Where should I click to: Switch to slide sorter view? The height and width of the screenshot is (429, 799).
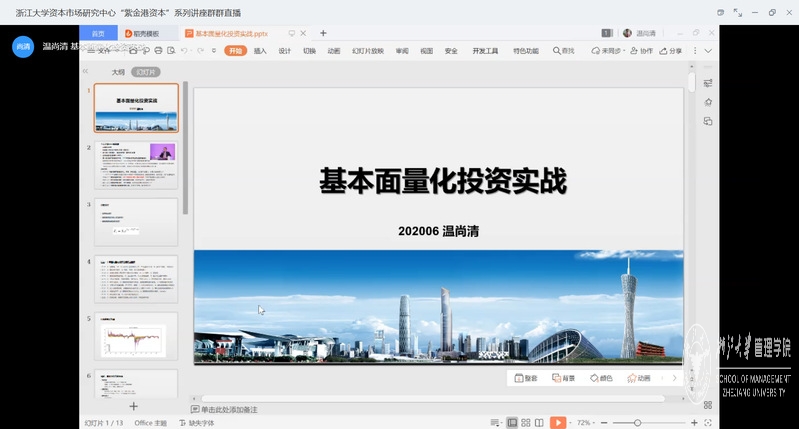526,423
